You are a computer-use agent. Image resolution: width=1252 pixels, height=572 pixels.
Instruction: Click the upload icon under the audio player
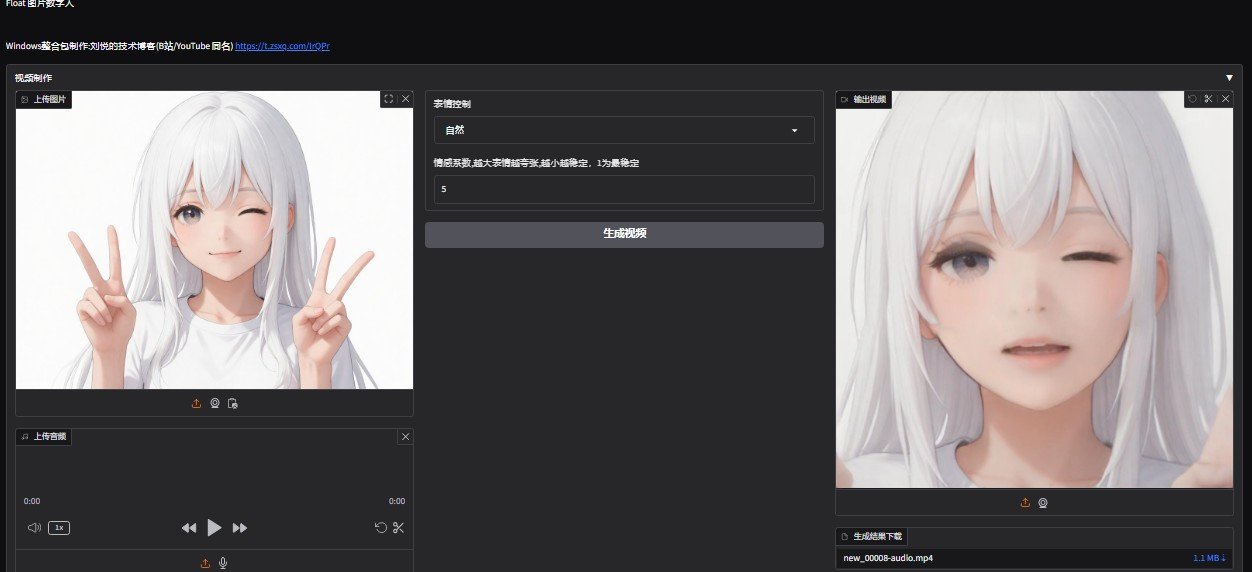pyautogui.click(x=205, y=563)
